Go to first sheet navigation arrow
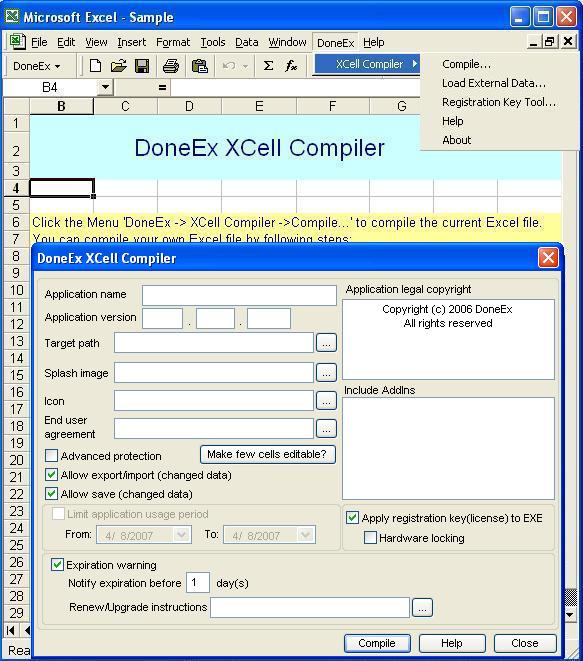This screenshot has width=583, height=661. tap(11, 630)
